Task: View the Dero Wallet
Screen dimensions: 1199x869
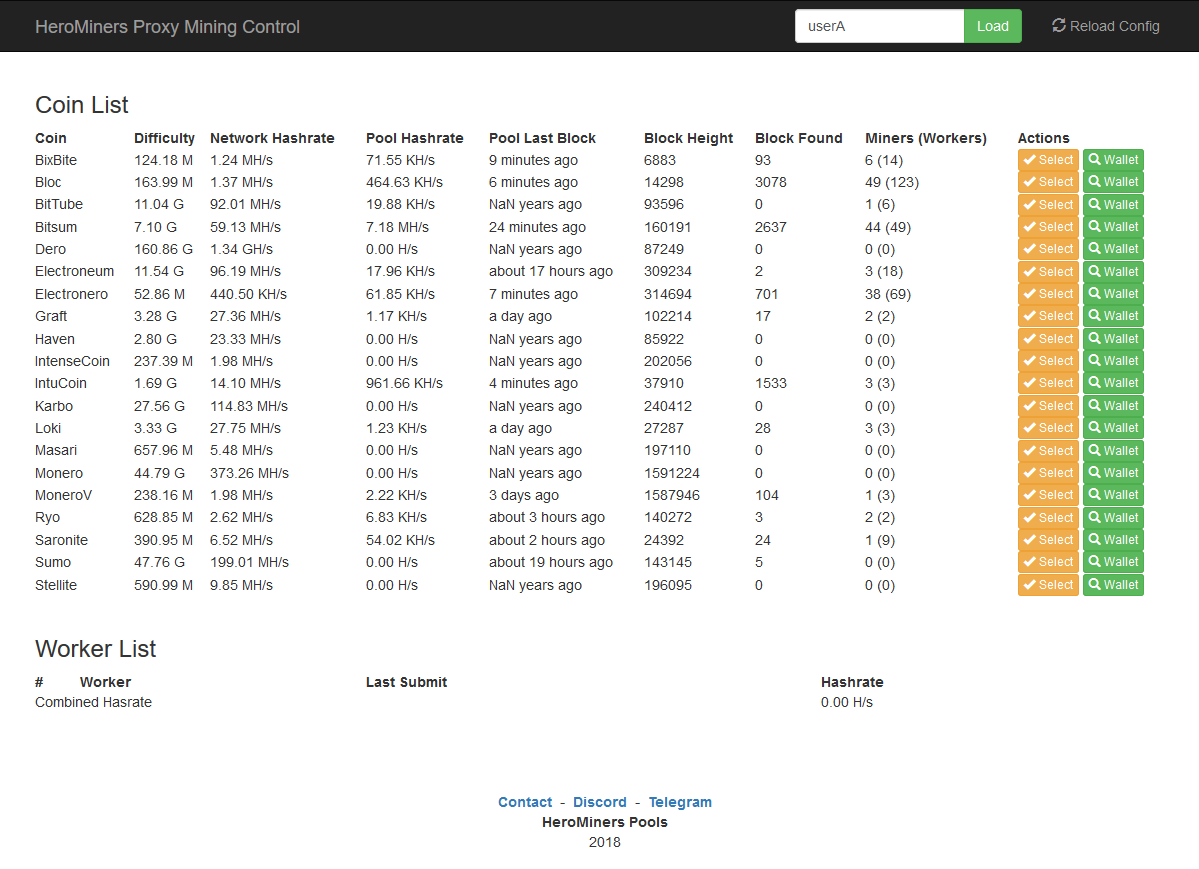Action: (1113, 249)
